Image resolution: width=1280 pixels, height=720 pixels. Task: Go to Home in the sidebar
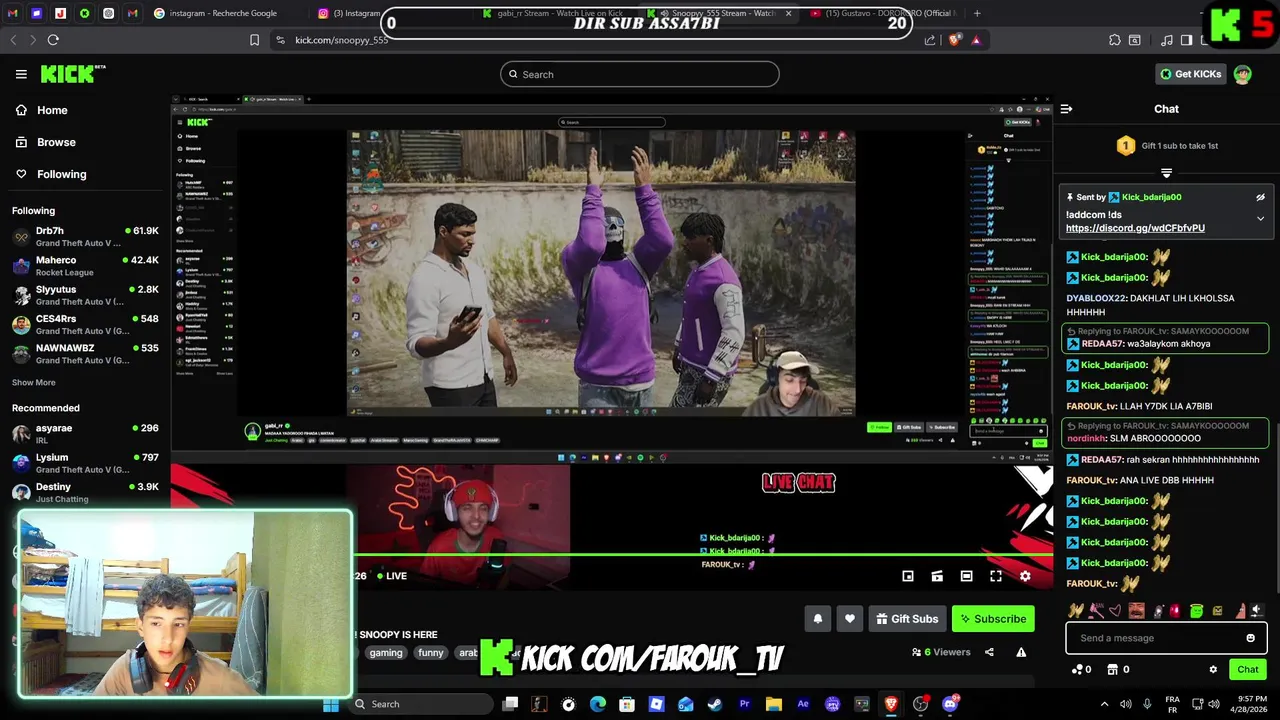point(52,110)
